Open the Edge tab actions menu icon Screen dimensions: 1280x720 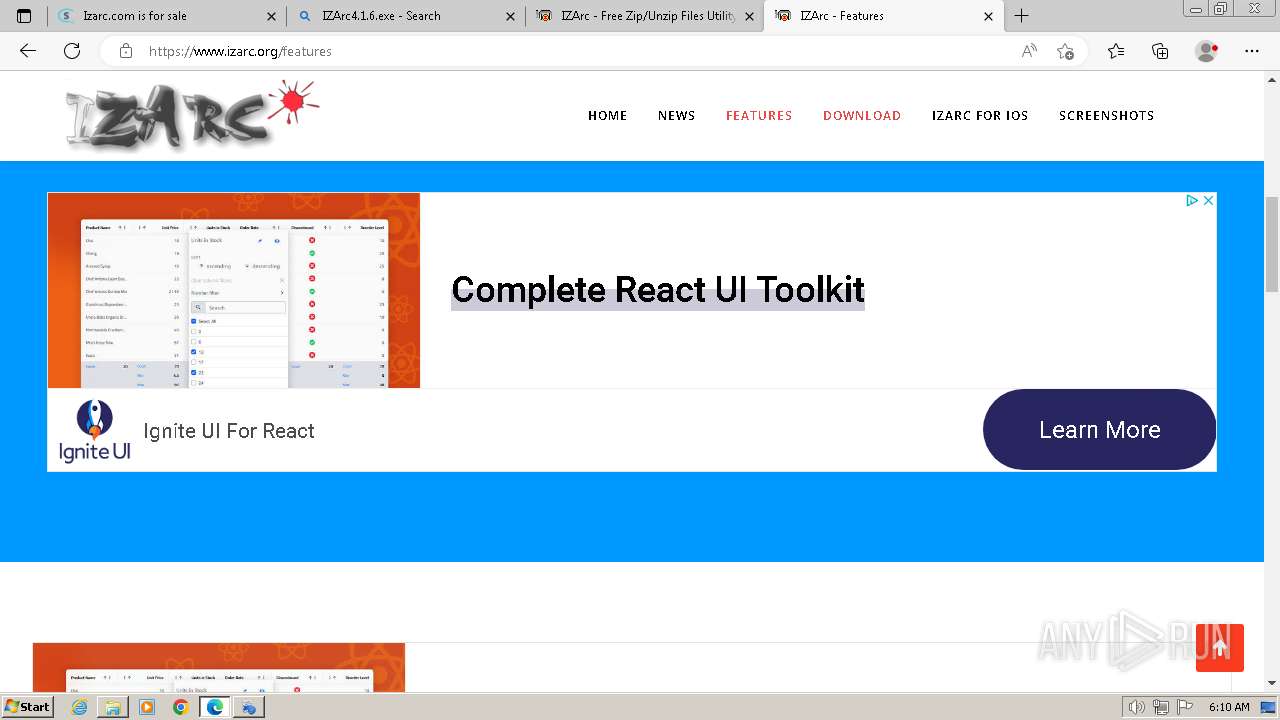tap(24, 16)
